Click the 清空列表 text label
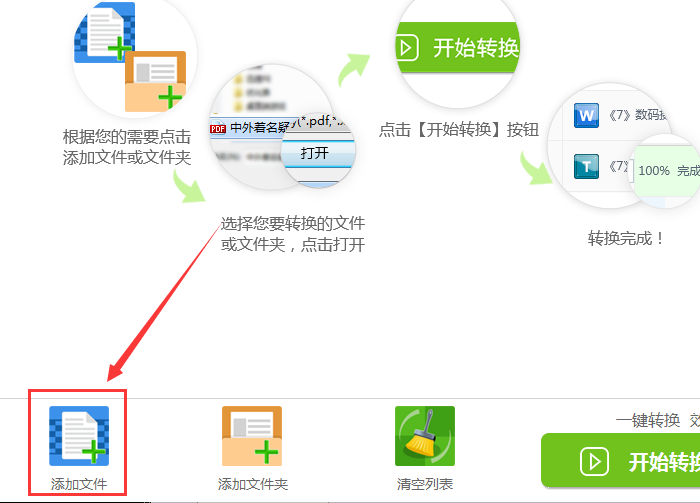Screen dimensions: 700x503 coord(425,484)
